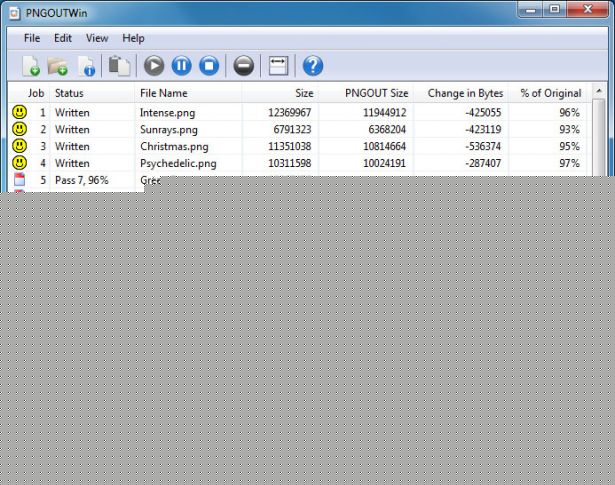This screenshot has width=615, height=485.
Task: Minimize the PNGOUTWin window
Action: click(x=531, y=9)
